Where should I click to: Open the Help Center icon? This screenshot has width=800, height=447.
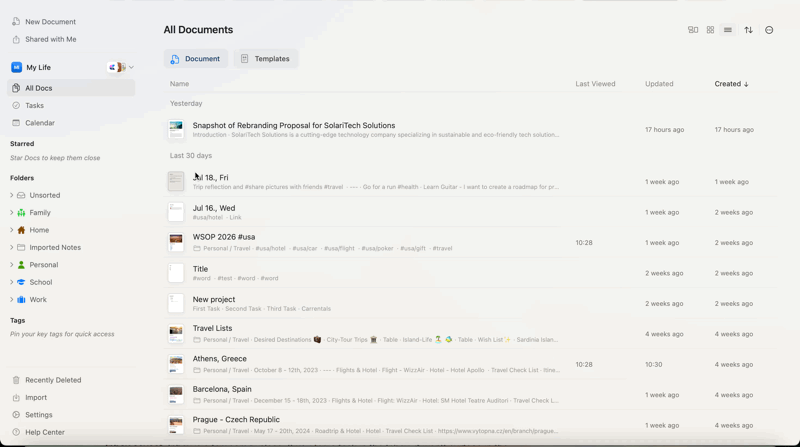[16, 432]
